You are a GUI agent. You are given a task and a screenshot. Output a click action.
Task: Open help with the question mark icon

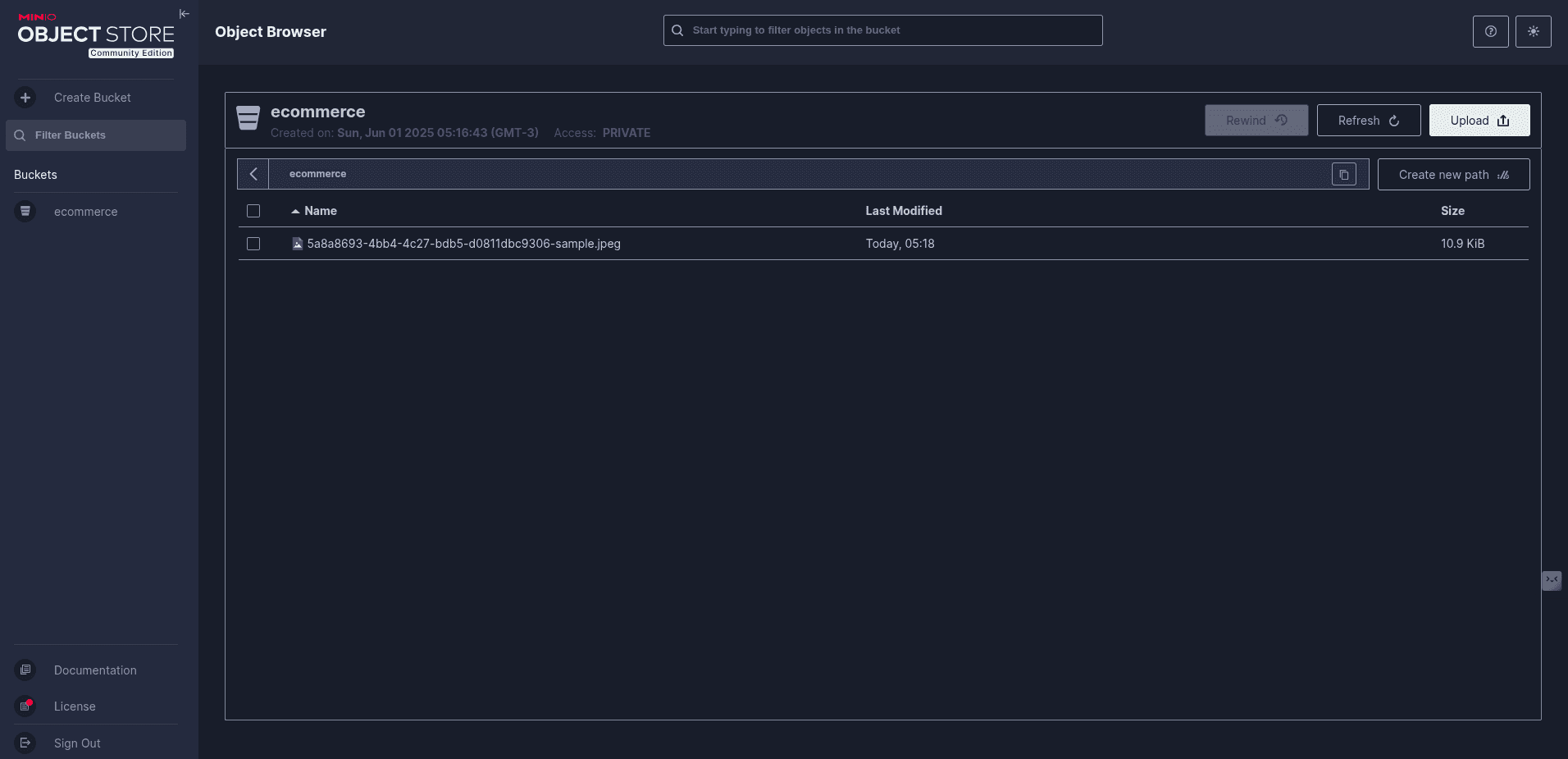[x=1490, y=31]
